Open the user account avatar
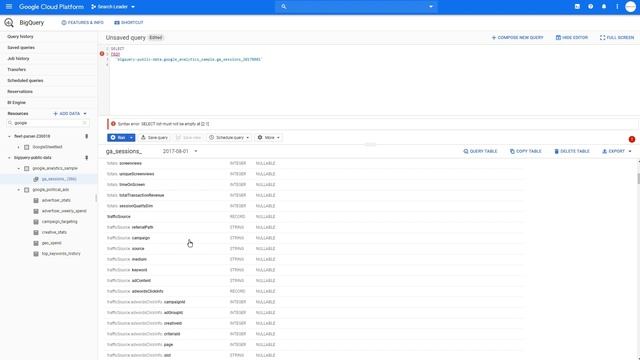Screen dimensions: 640x360 [x=631, y=7]
